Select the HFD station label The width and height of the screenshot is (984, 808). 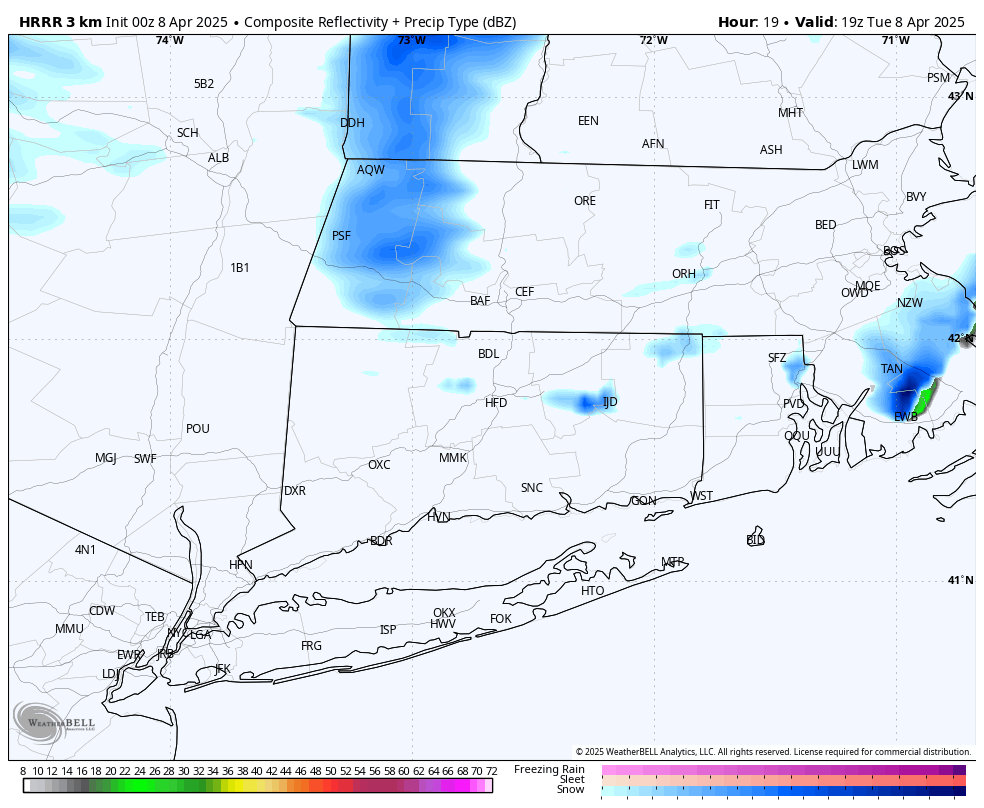click(x=496, y=403)
